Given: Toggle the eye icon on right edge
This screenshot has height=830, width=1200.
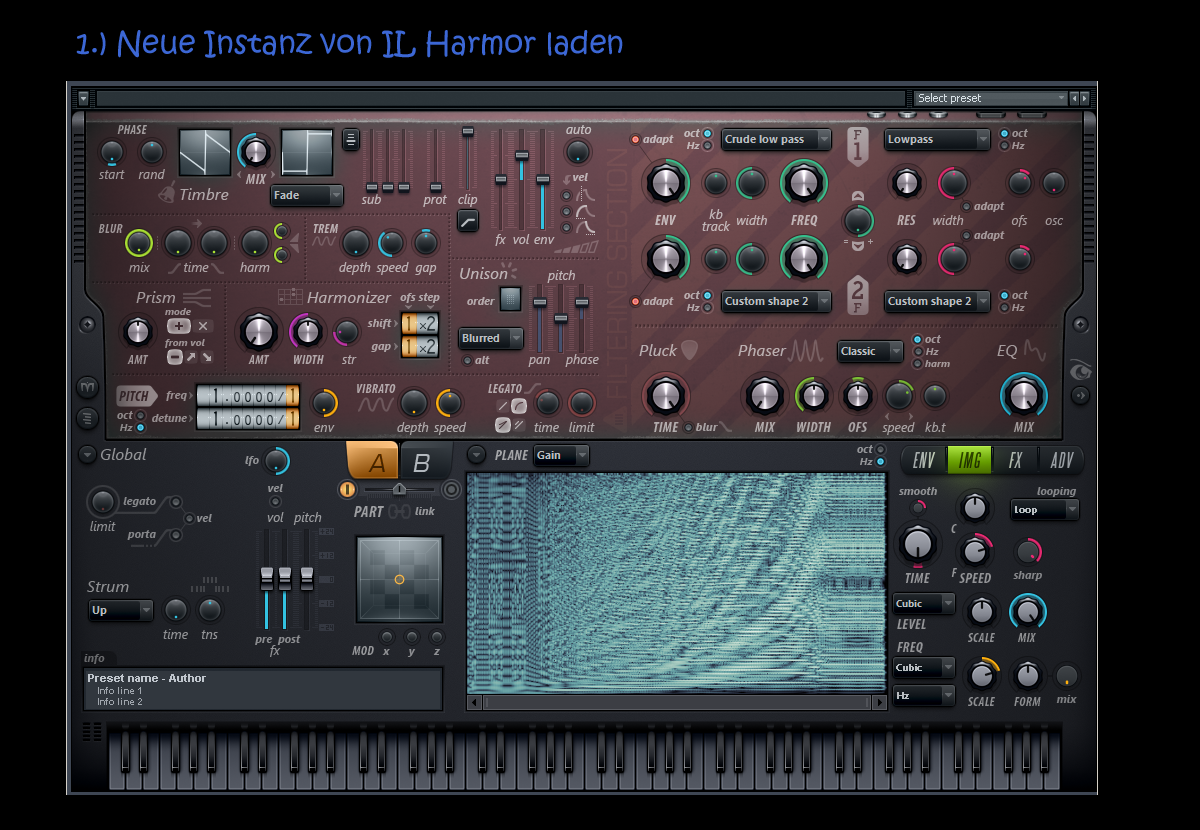Looking at the screenshot, I should (1080, 369).
